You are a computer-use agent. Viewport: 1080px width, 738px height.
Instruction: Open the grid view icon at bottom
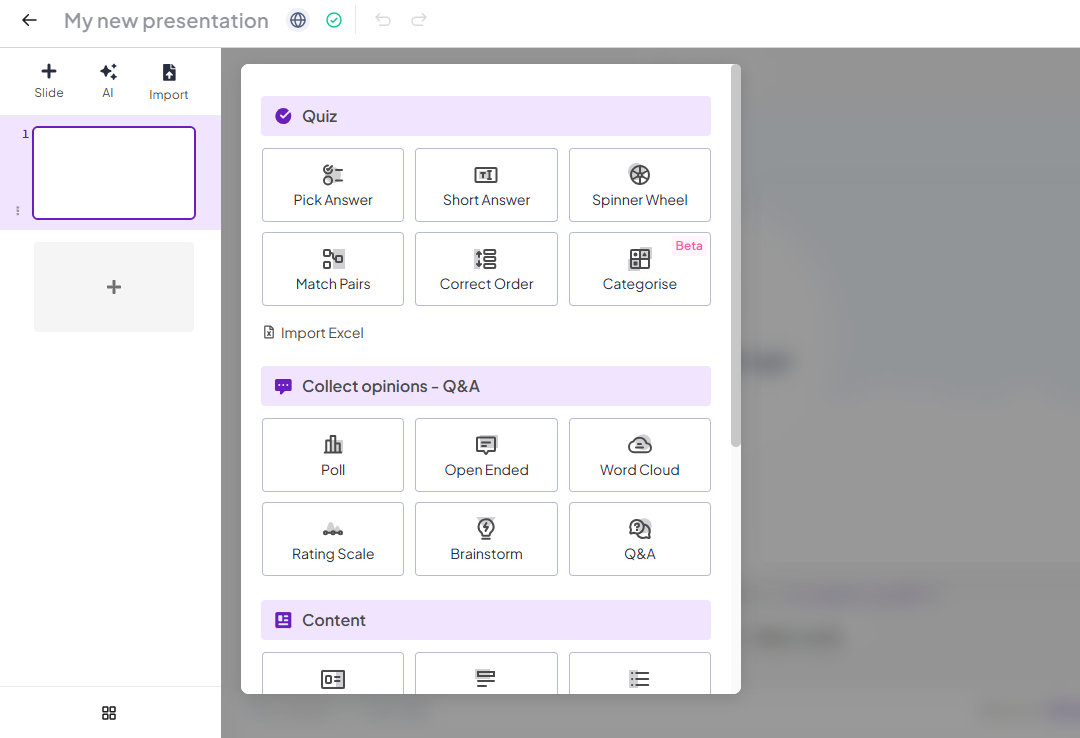[x=109, y=713]
